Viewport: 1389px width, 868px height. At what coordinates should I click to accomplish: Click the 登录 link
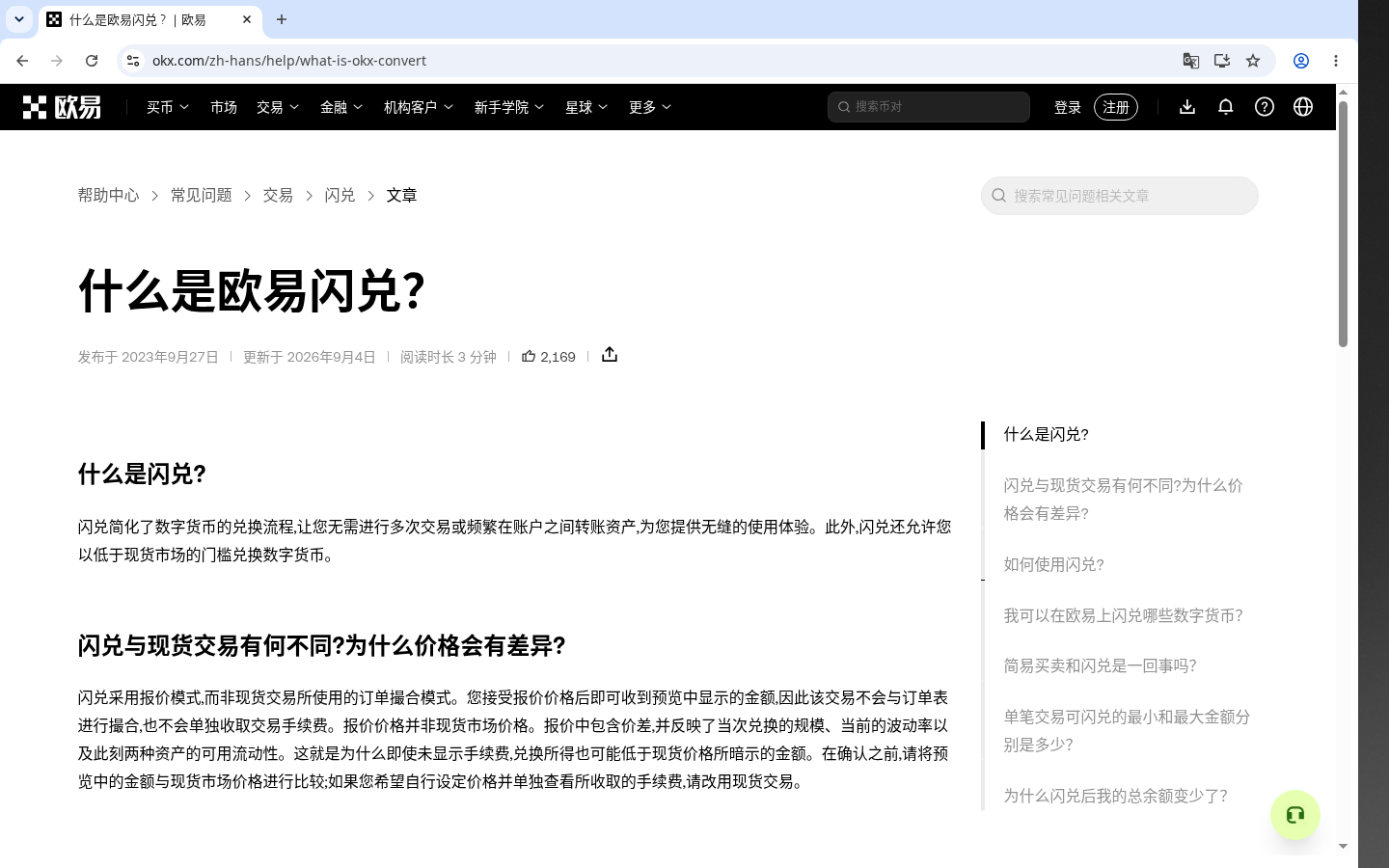click(1068, 107)
